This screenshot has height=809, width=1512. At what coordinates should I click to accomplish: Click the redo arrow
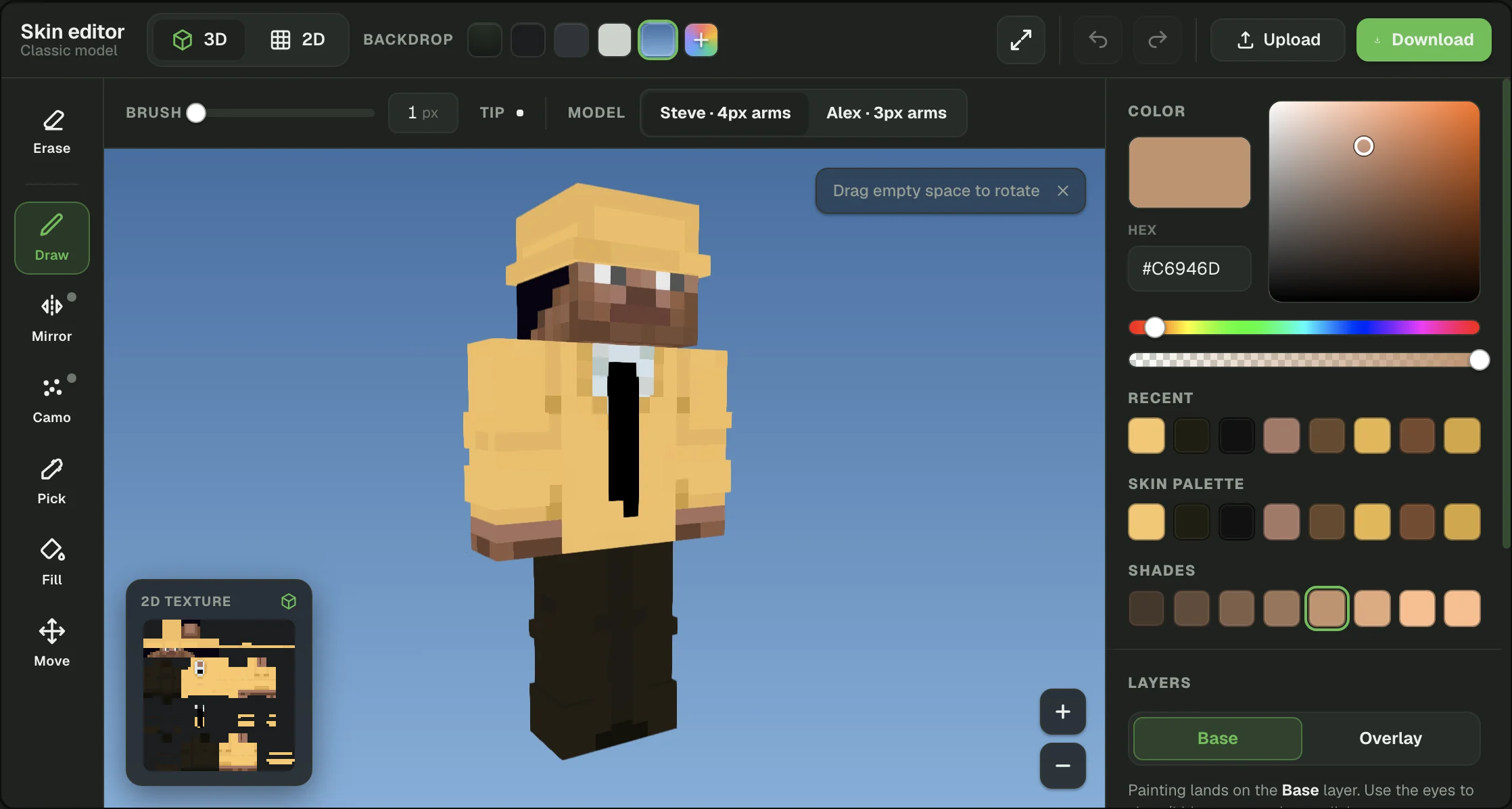click(x=1158, y=40)
